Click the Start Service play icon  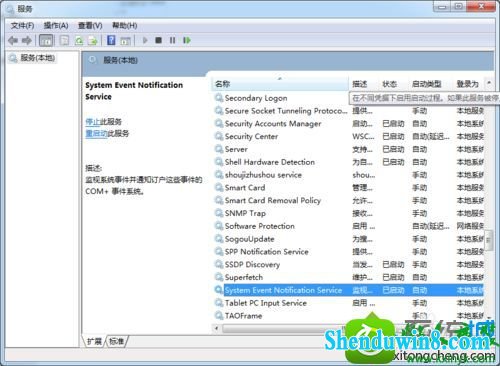click(145, 40)
